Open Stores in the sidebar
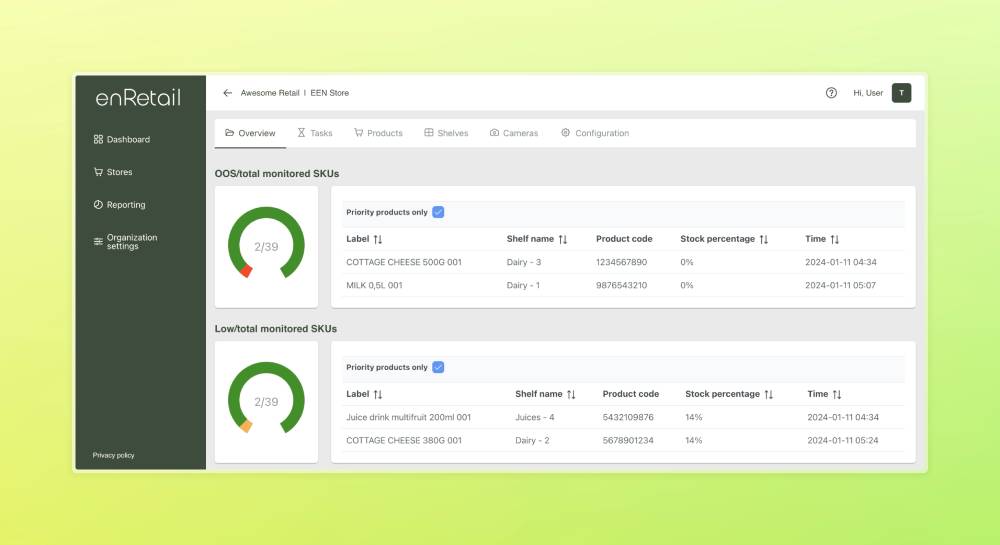The width and height of the screenshot is (1000, 545). (x=113, y=172)
